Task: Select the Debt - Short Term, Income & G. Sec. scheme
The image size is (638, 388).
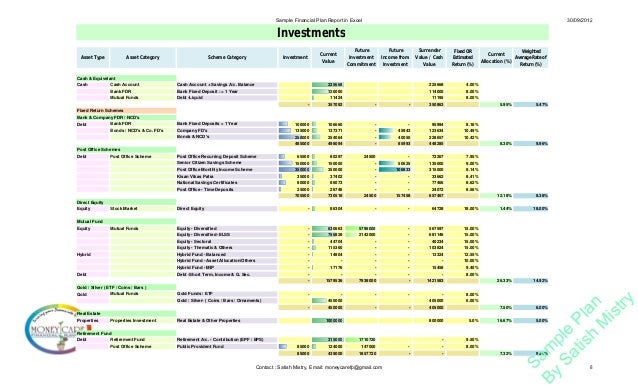Action: [227, 275]
